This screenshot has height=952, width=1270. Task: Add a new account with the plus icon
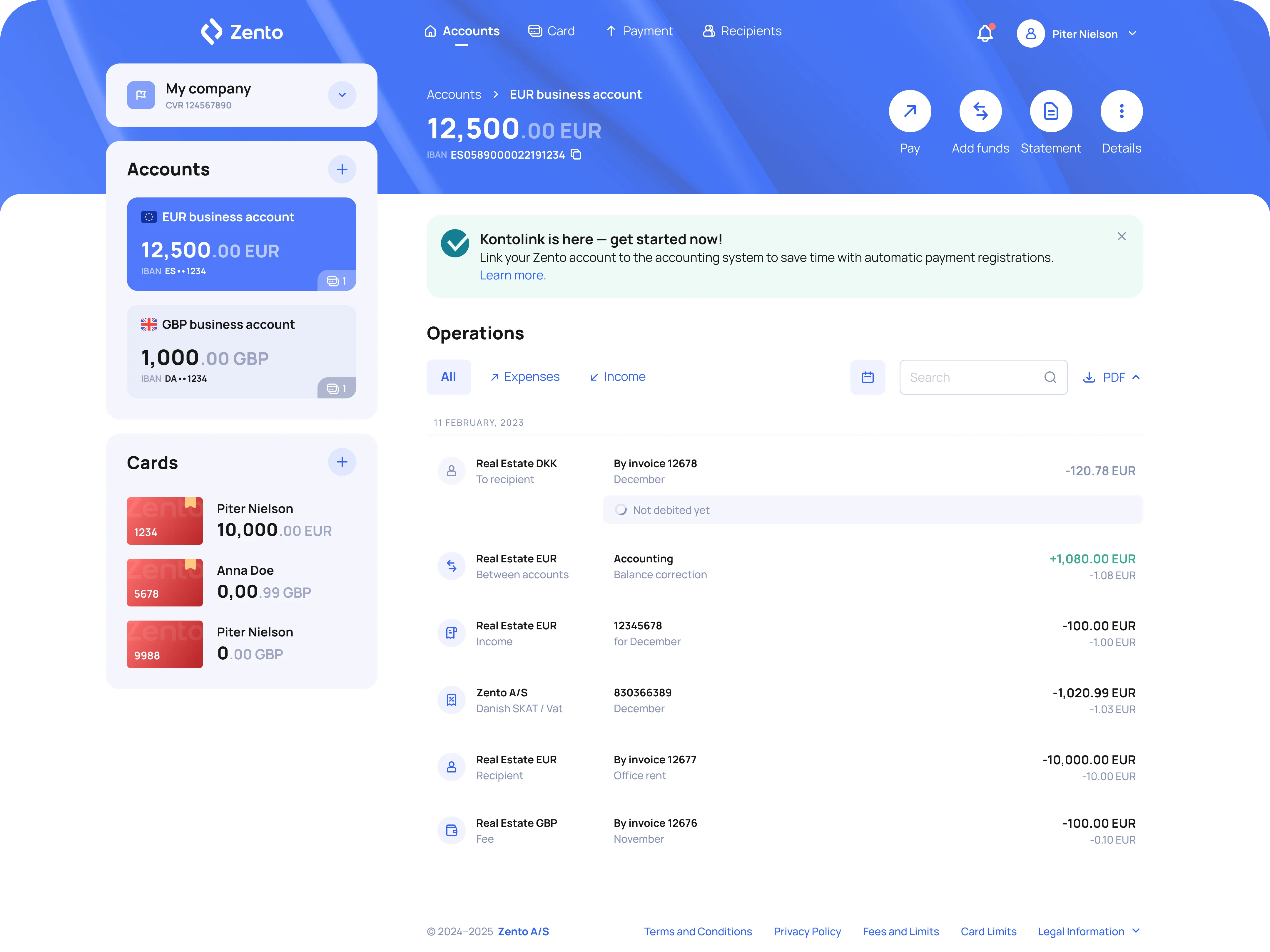(342, 169)
